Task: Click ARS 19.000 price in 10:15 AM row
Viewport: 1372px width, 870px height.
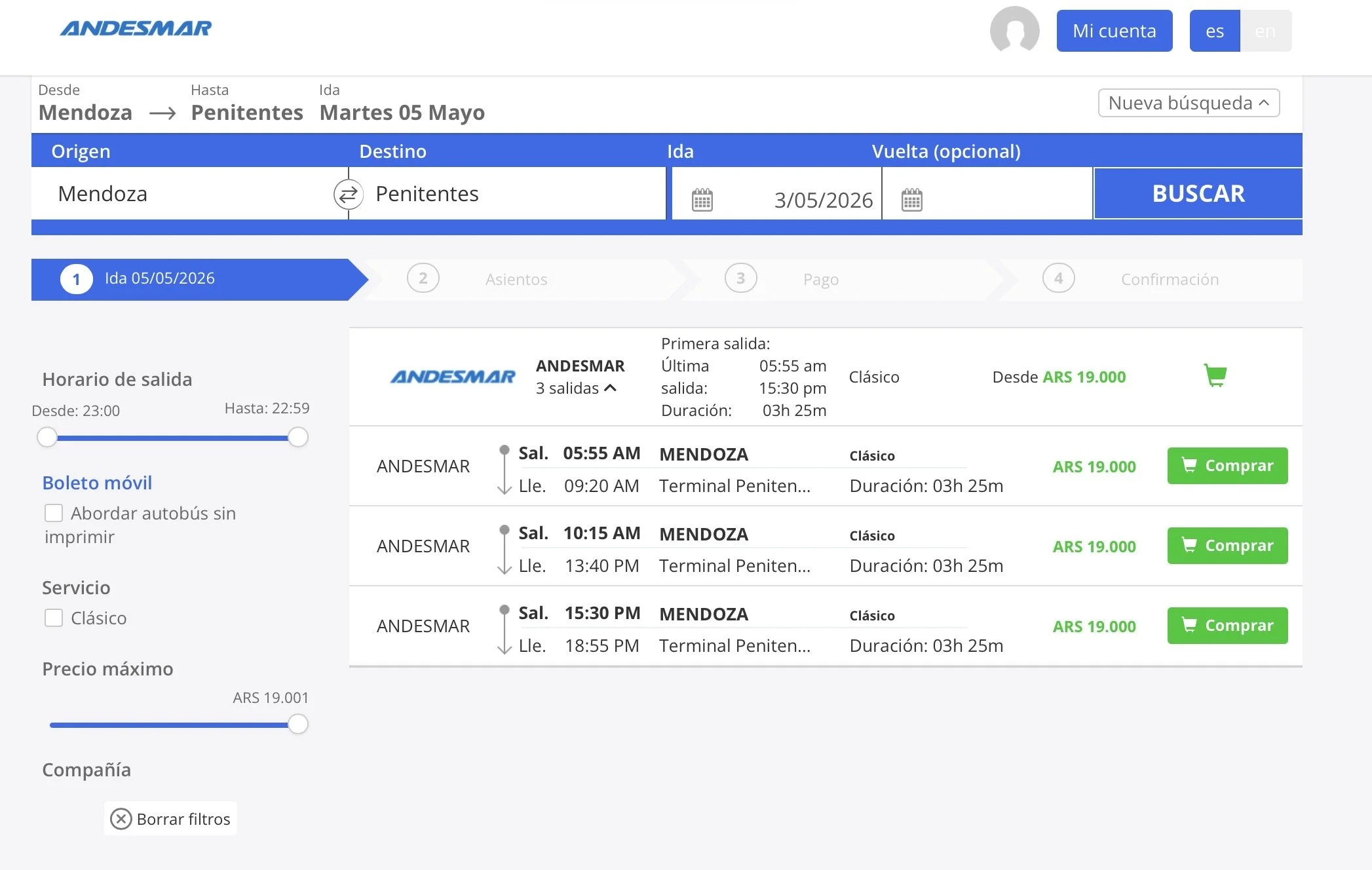Action: tap(1094, 546)
